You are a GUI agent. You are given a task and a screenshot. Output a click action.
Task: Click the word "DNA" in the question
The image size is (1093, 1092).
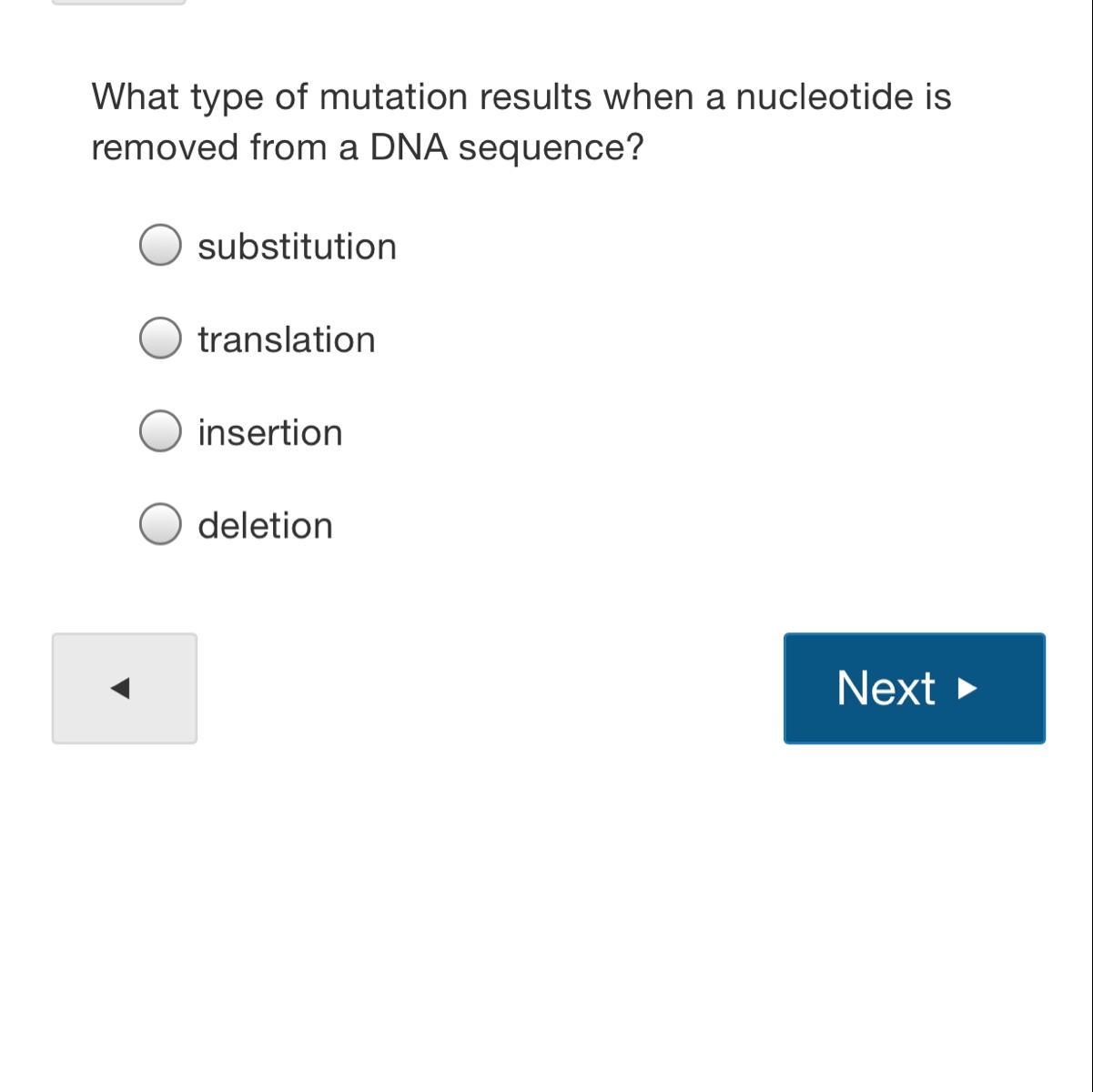(x=409, y=147)
